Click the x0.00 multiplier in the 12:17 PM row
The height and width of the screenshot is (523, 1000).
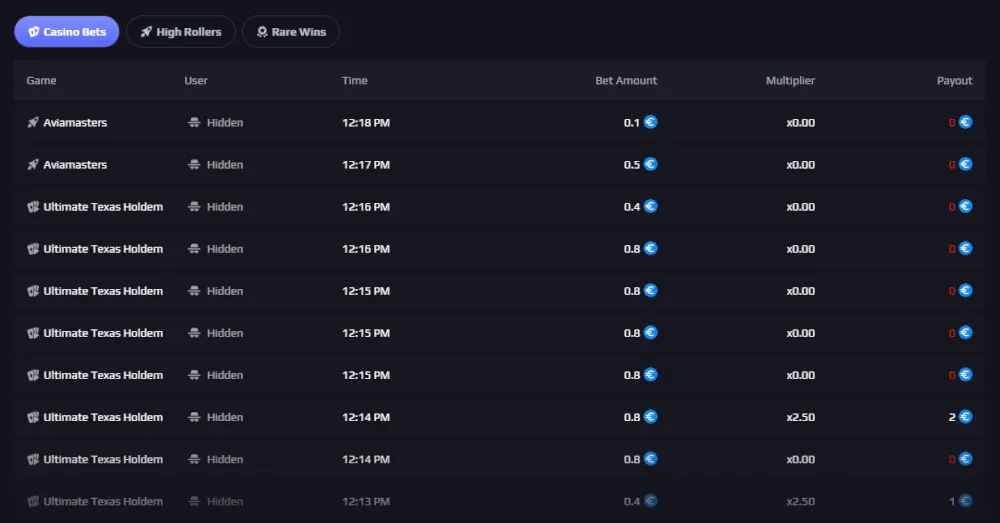point(800,165)
